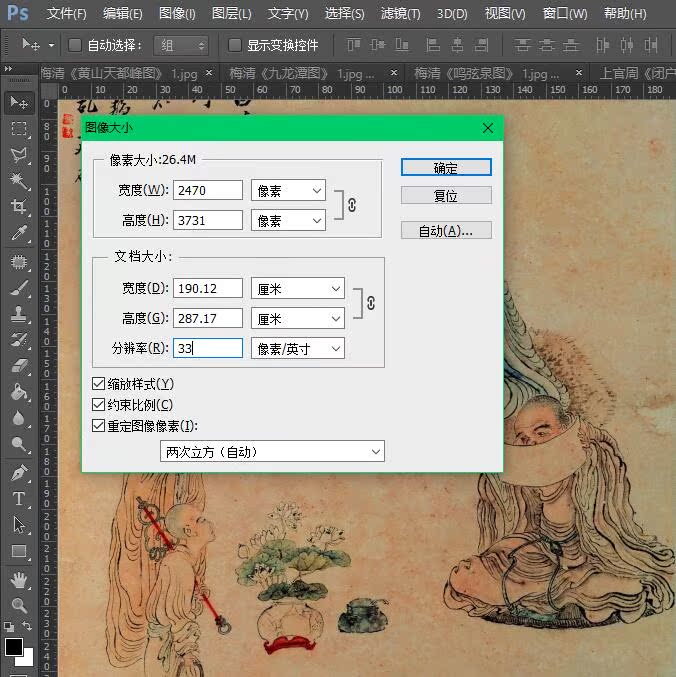Select the Path Selection tool

click(19, 525)
